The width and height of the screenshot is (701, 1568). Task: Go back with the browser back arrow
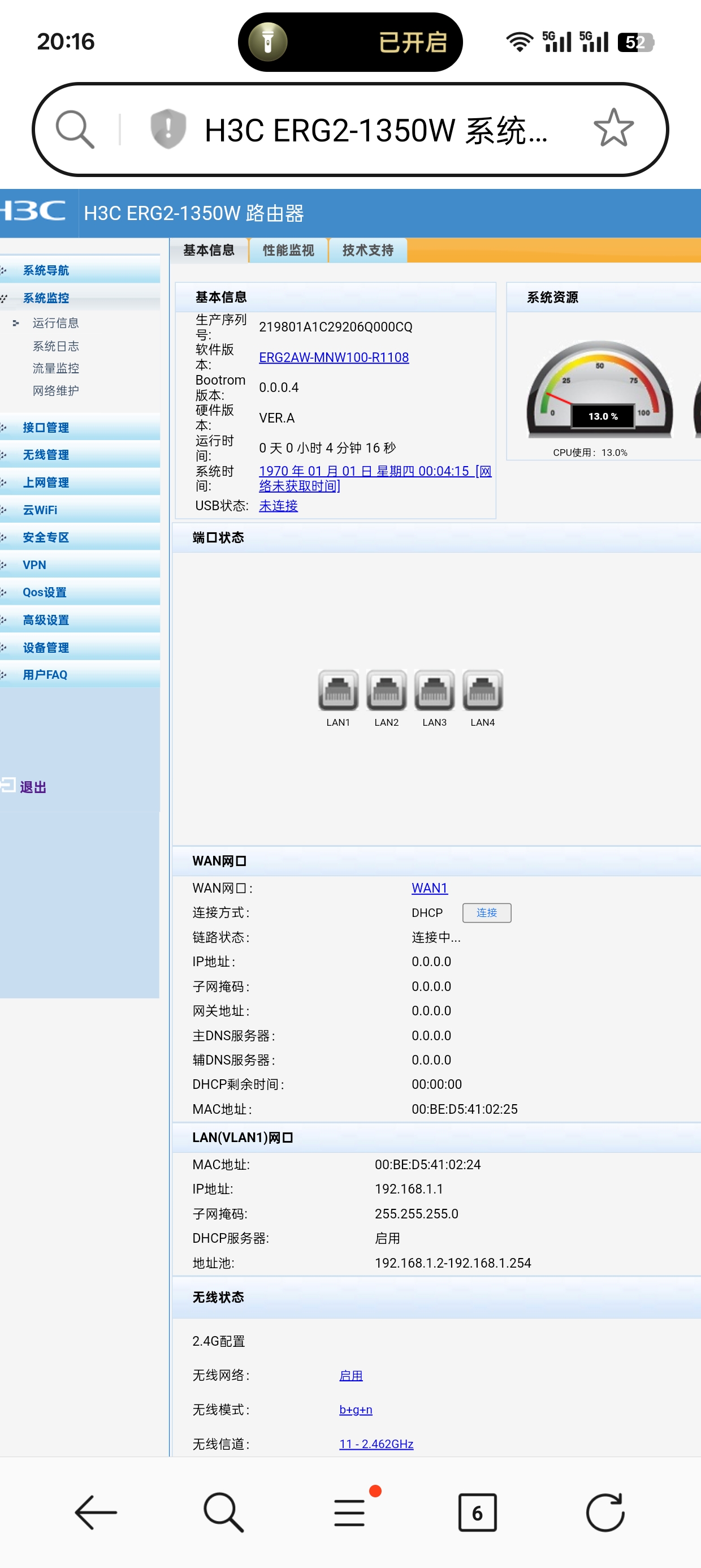click(x=96, y=1512)
